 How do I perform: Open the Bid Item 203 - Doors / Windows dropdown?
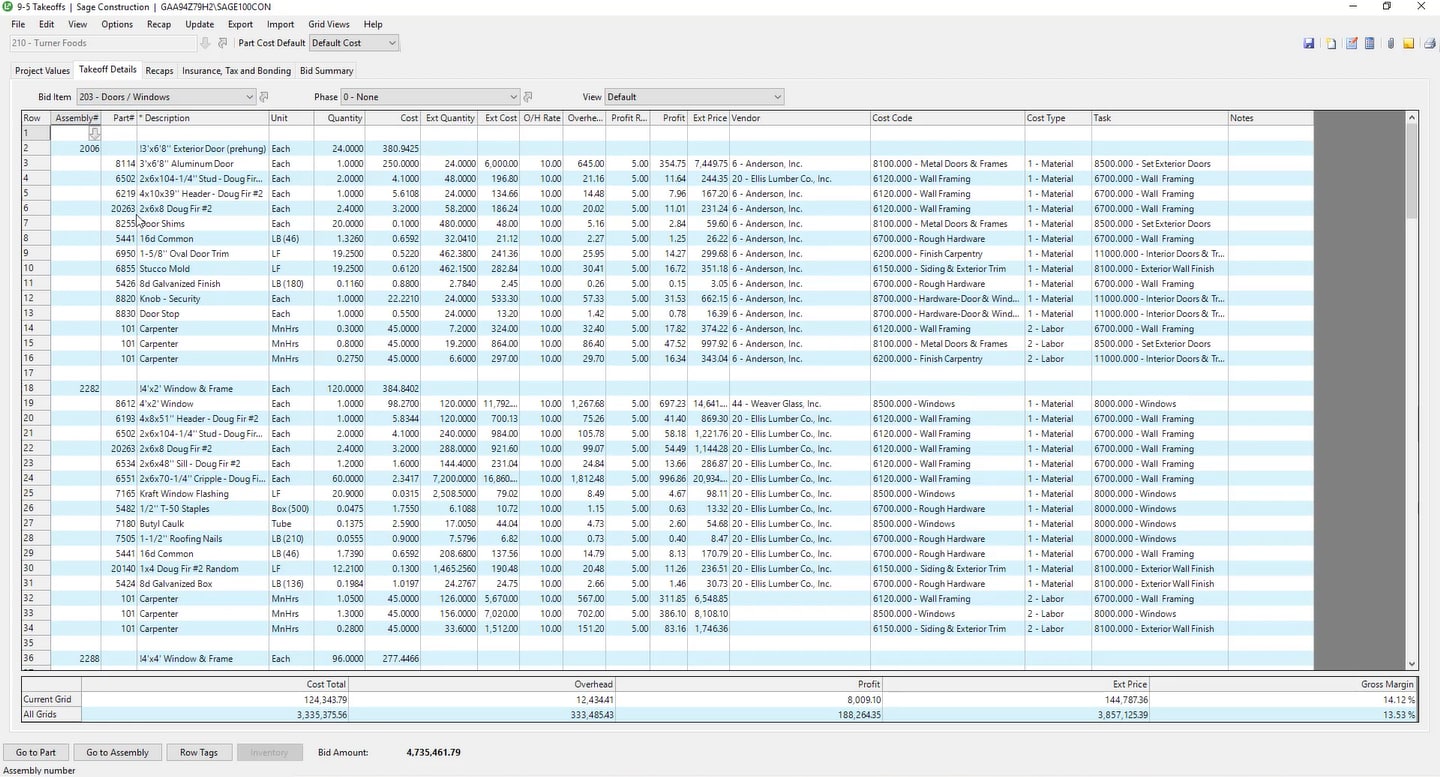tap(166, 97)
